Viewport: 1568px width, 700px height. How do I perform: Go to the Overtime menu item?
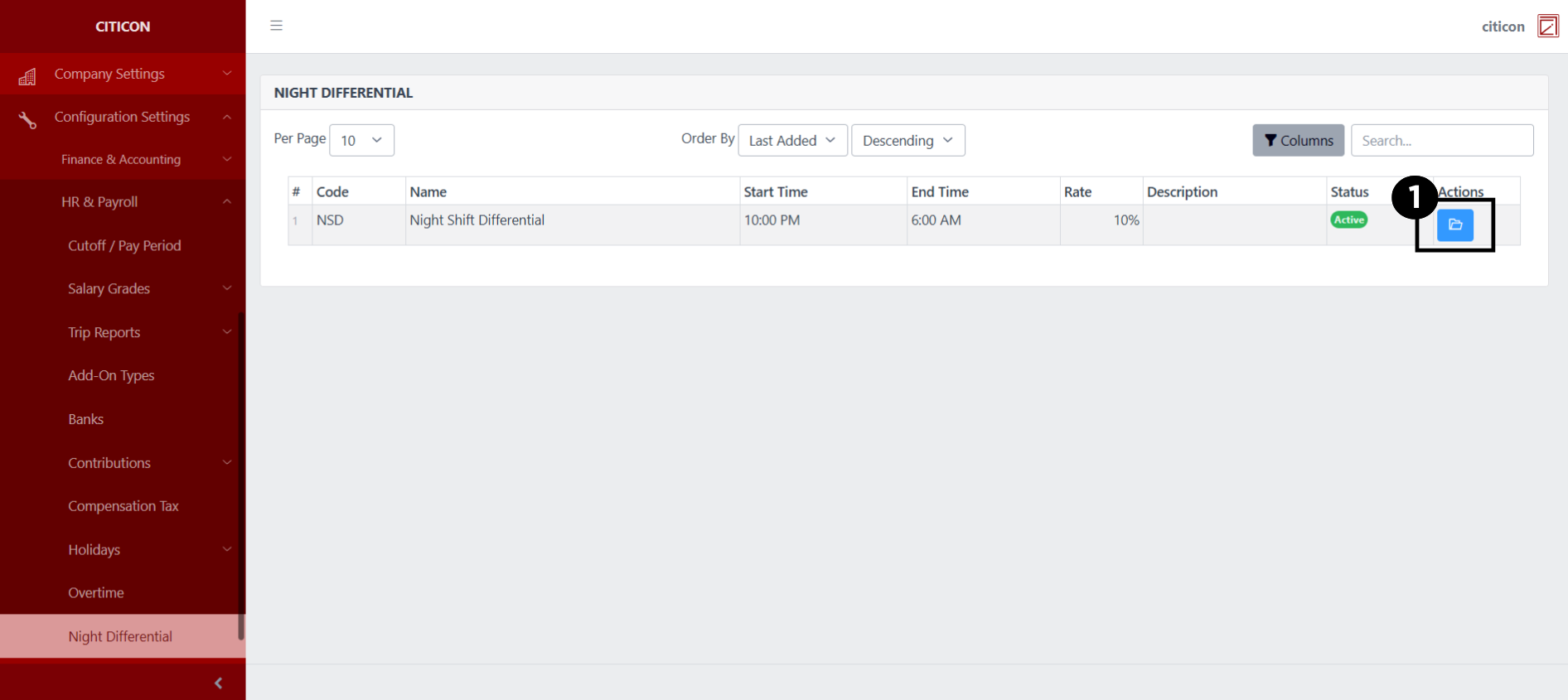[x=96, y=592]
